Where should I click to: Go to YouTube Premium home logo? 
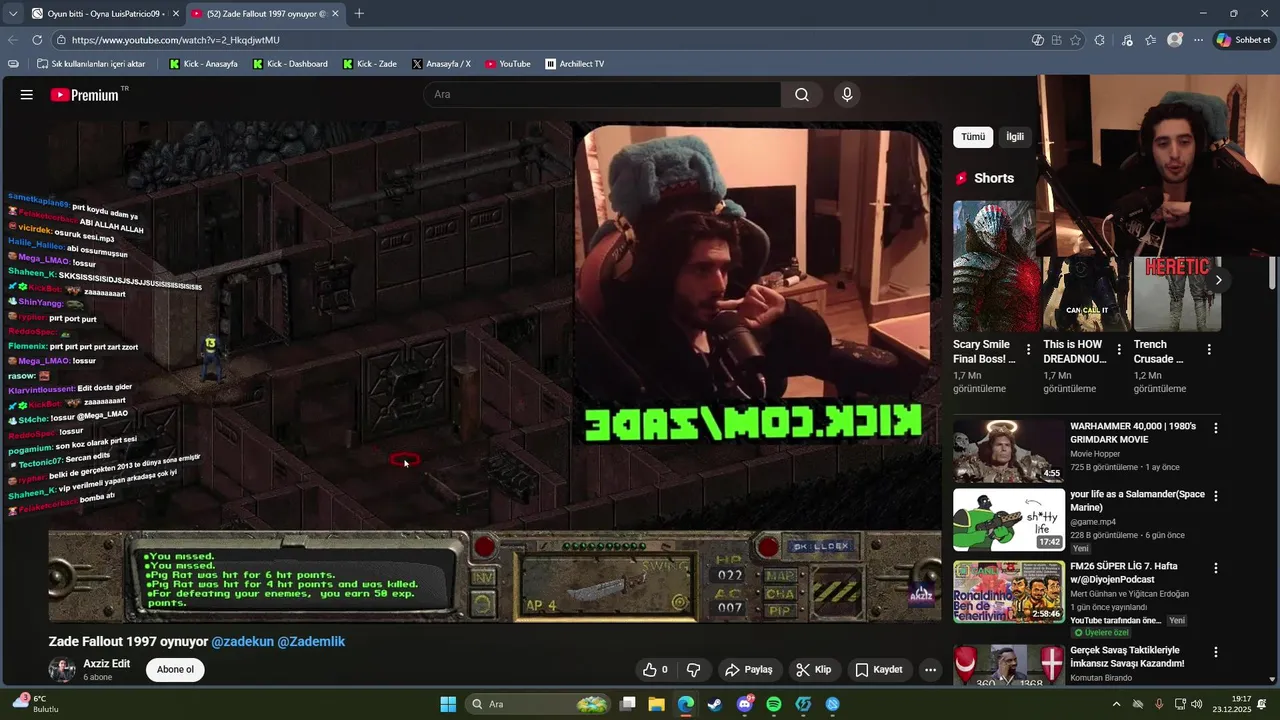(x=85, y=95)
